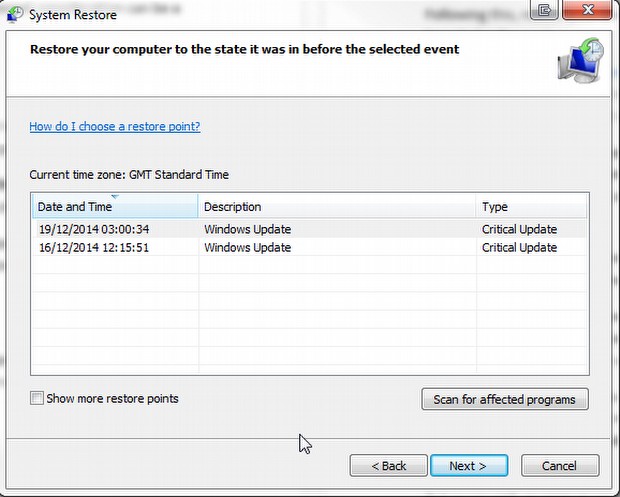This screenshot has width=620, height=497.
Task: Click the System Restore title bar icon
Action: 15,13
